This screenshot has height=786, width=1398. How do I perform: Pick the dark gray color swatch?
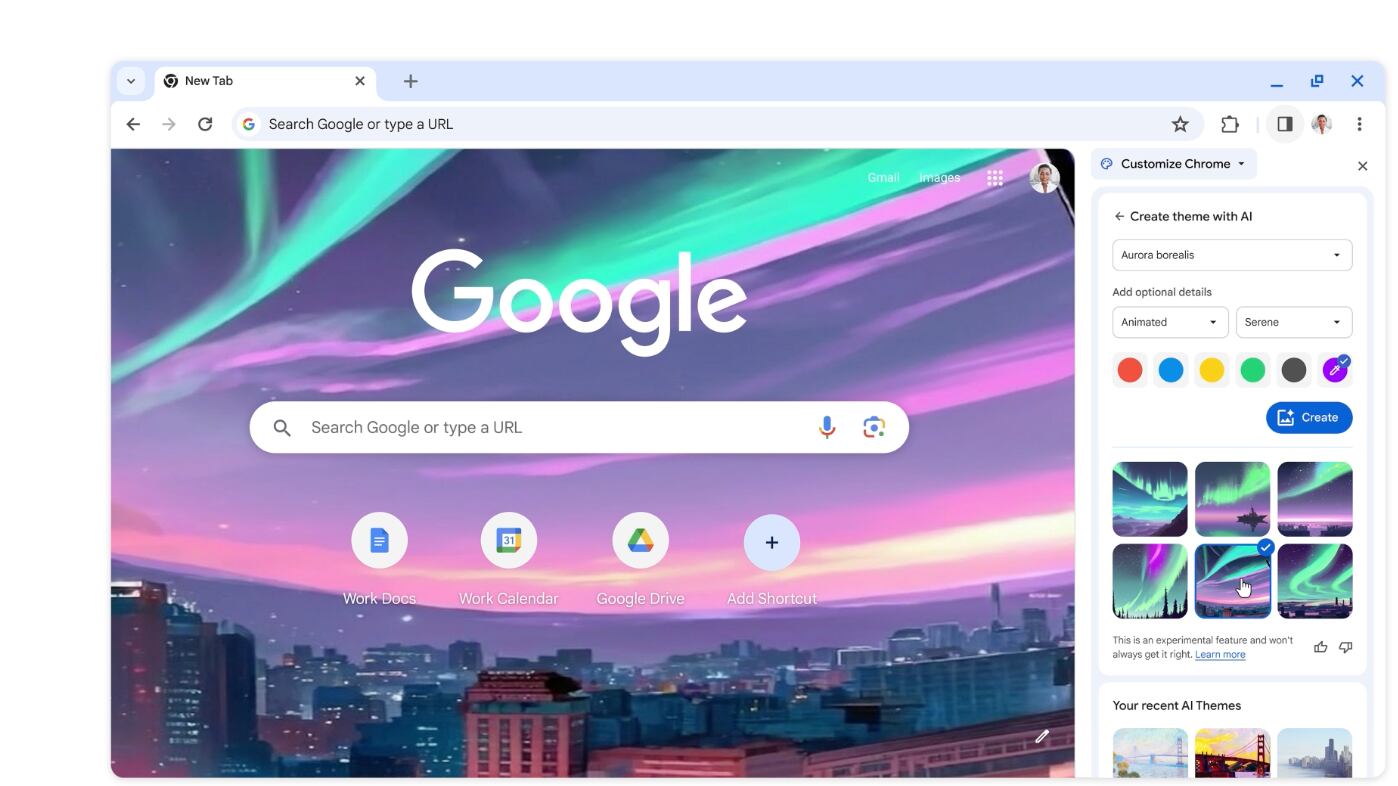[x=1294, y=370]
